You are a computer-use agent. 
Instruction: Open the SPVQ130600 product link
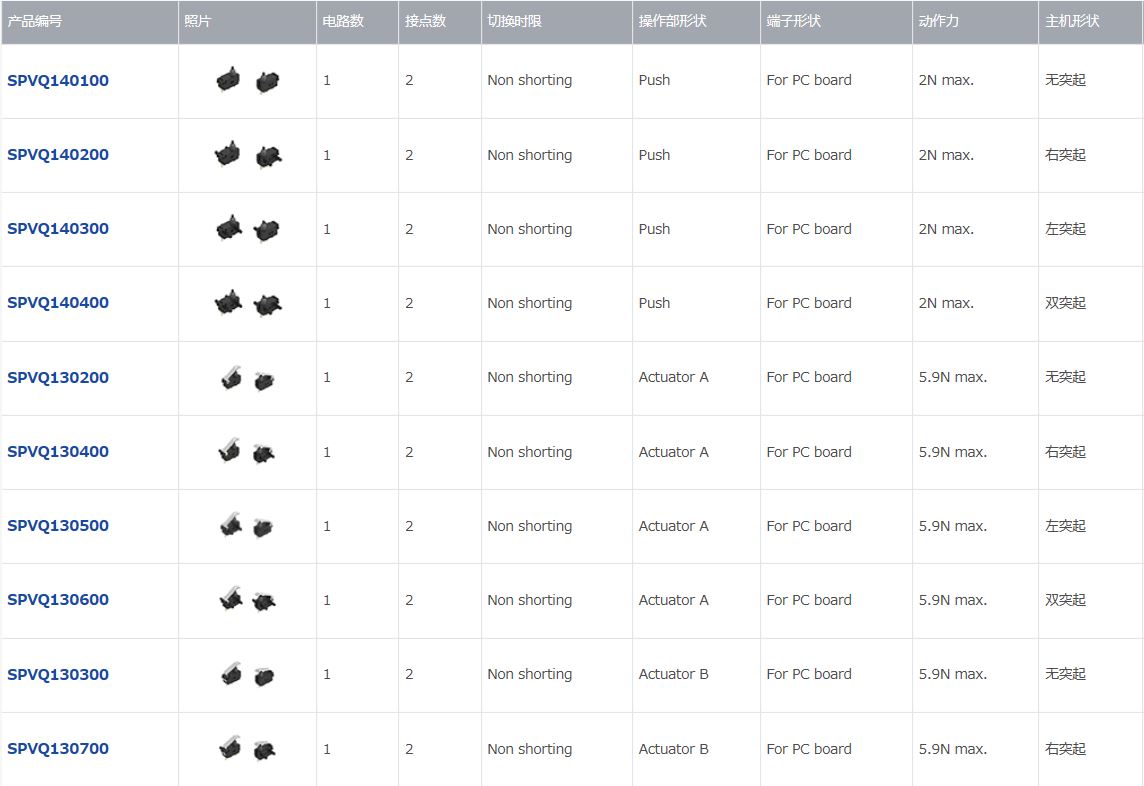tap(58, 599)
